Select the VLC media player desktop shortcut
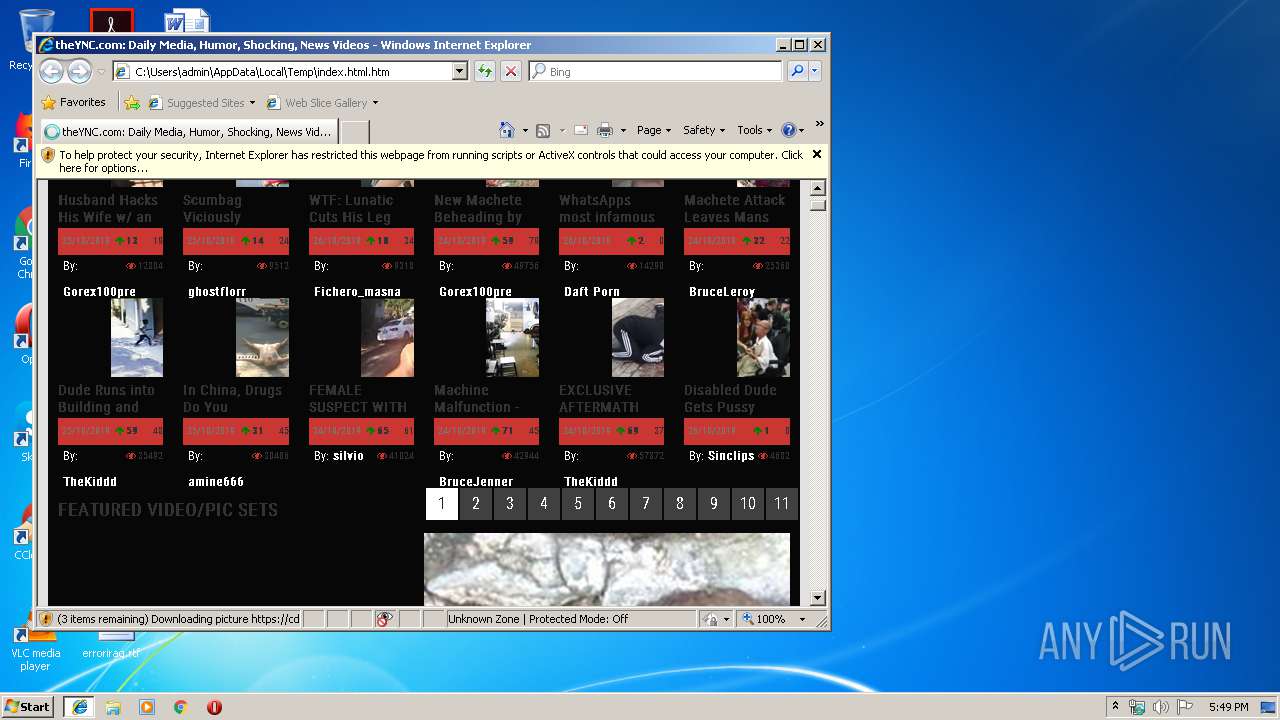Viewport: 1280px width, 720px height. pyautogui.click(x=35, y=647)
